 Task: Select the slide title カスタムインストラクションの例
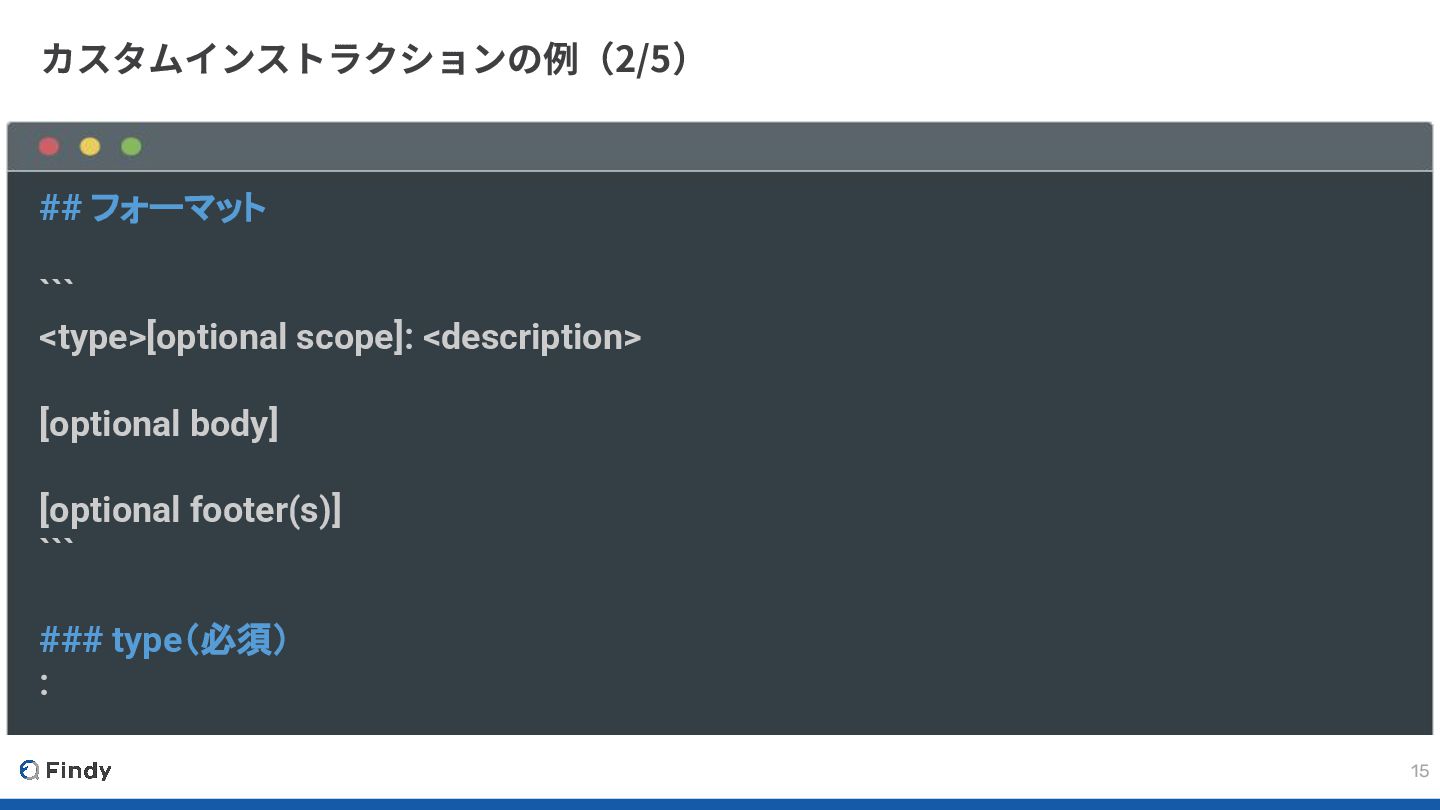click(x=309, y=59)
